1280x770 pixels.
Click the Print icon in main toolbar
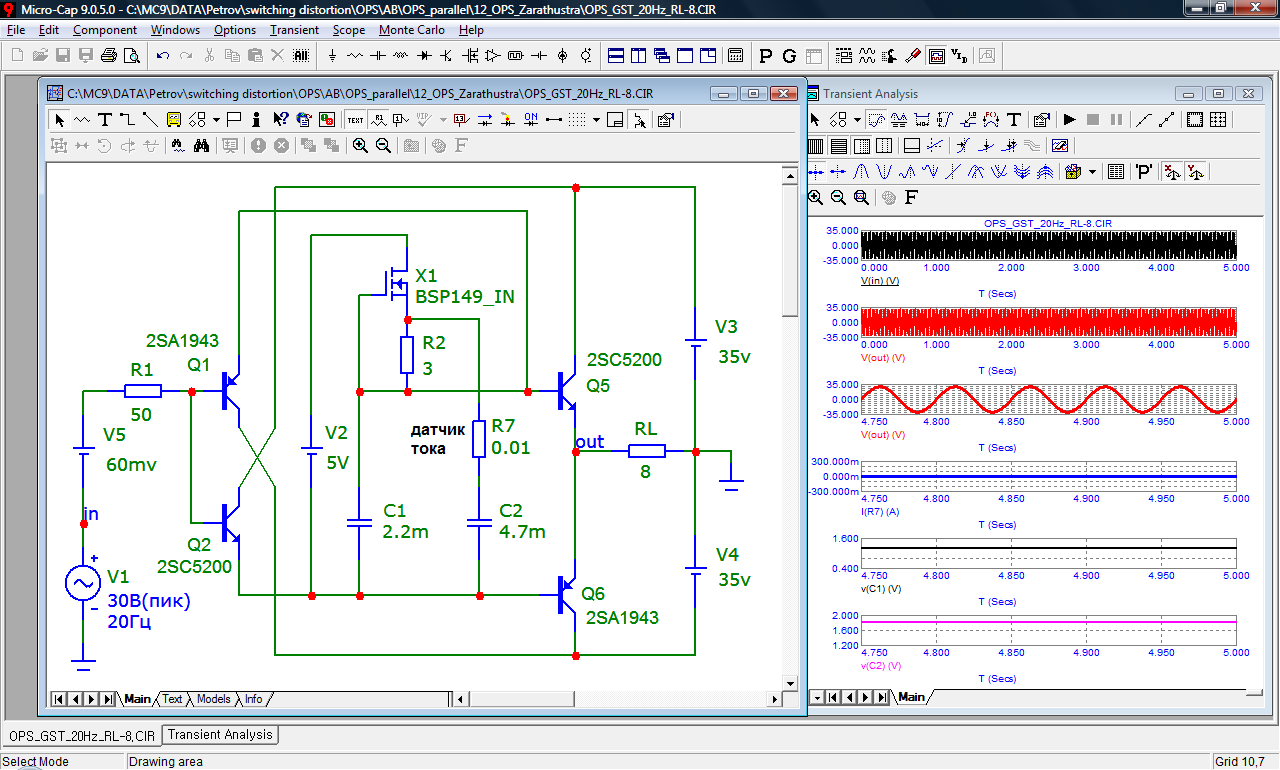(108, 55)
